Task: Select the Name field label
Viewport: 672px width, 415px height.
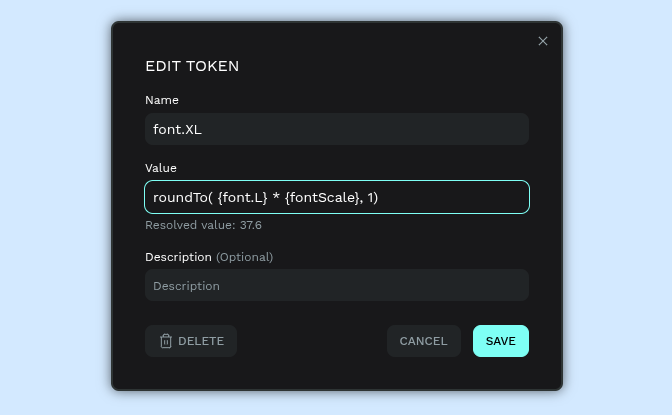Action: (x=162, y=100)
